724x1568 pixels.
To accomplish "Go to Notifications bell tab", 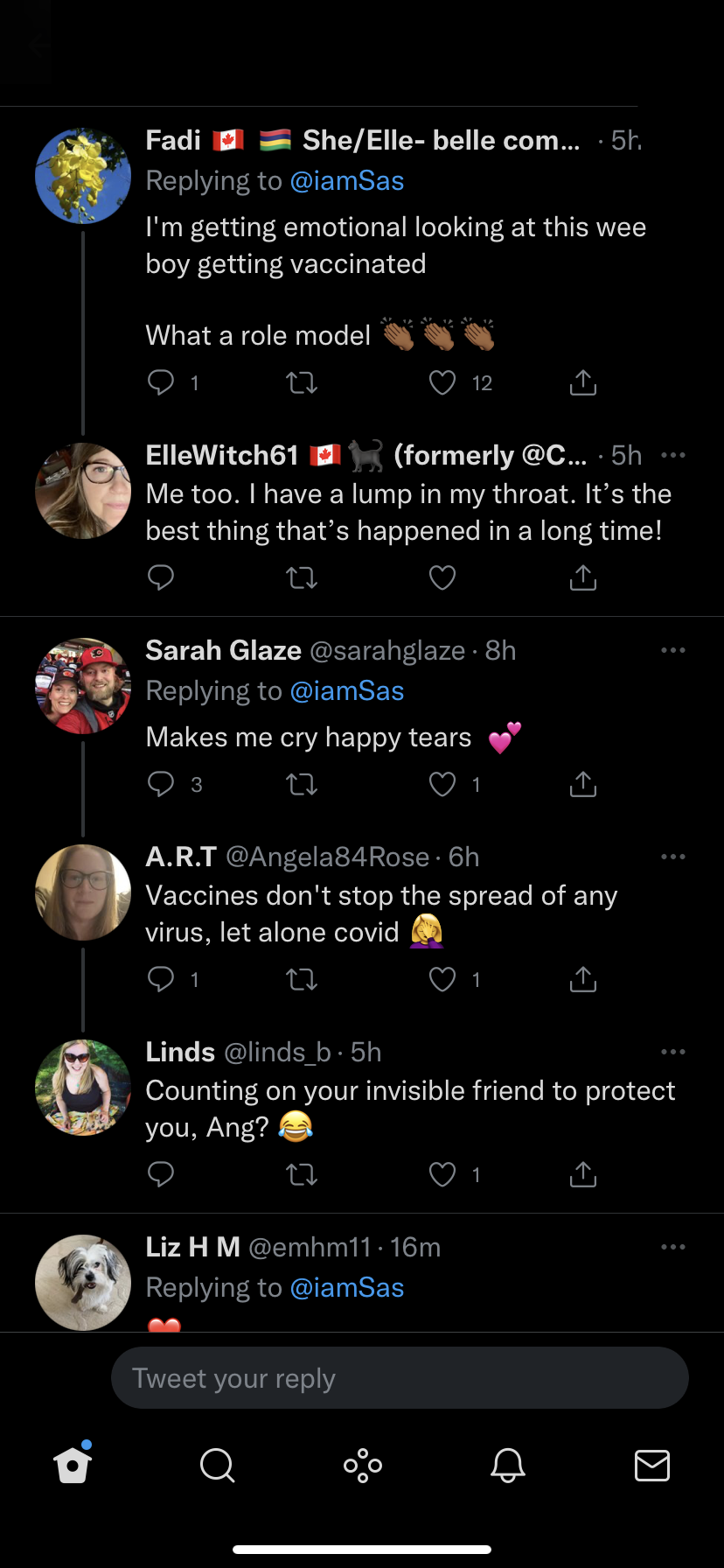I will 507,1465.
